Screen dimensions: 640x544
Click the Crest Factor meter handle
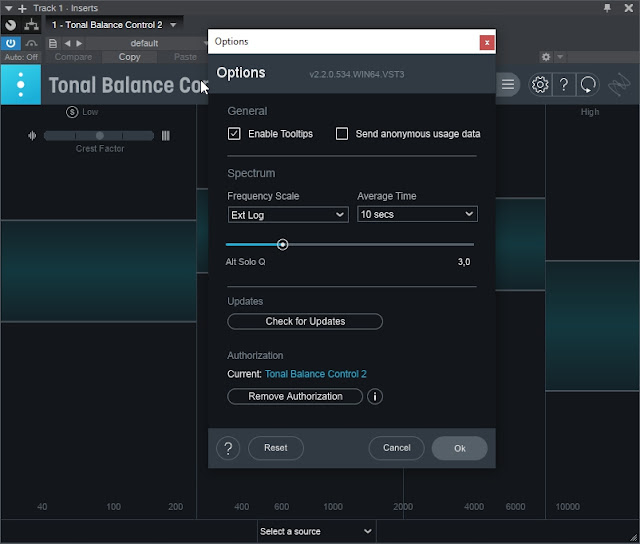coord(100,135)
